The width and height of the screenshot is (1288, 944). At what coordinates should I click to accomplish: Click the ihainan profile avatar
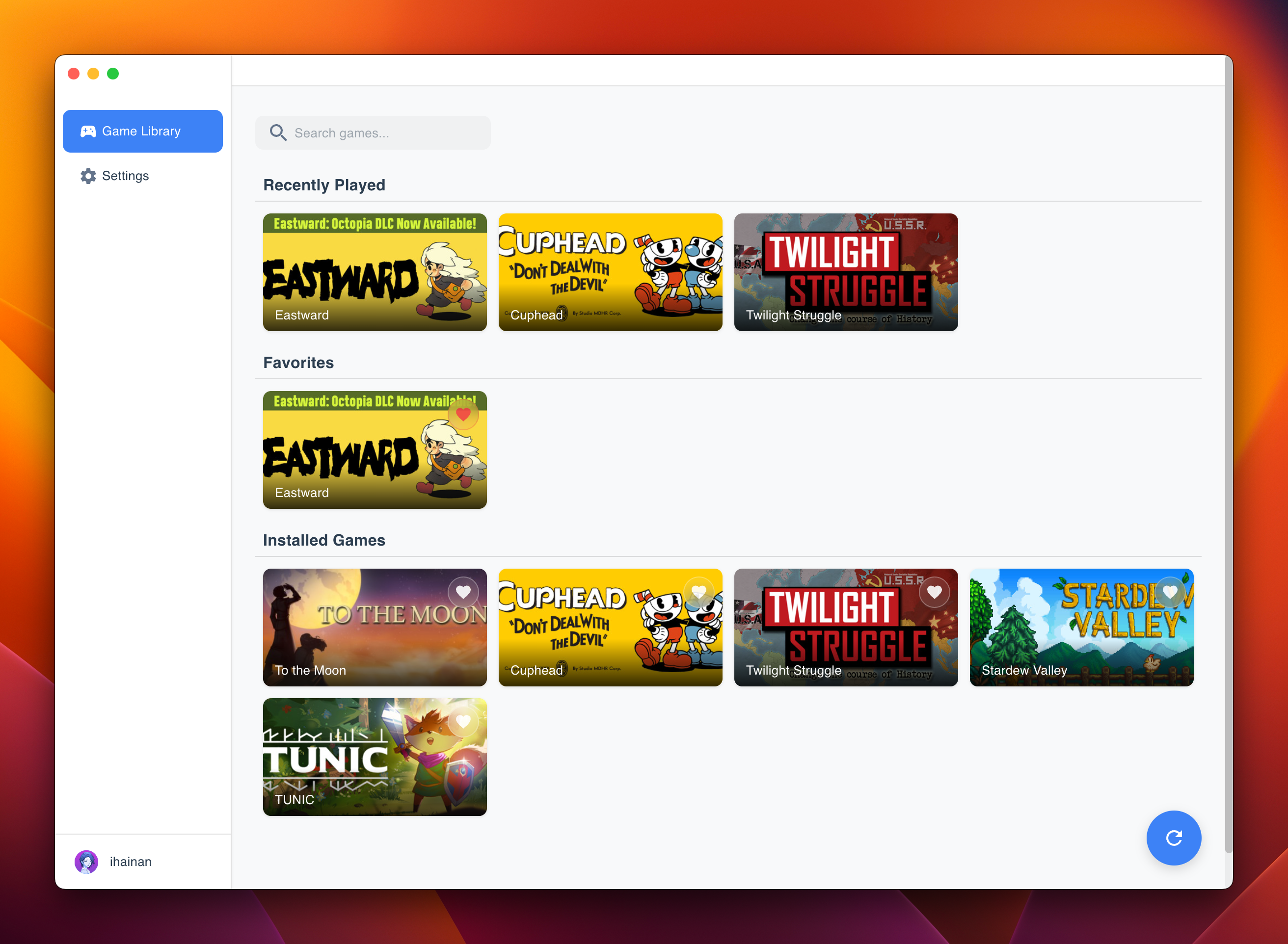[86, 862]
